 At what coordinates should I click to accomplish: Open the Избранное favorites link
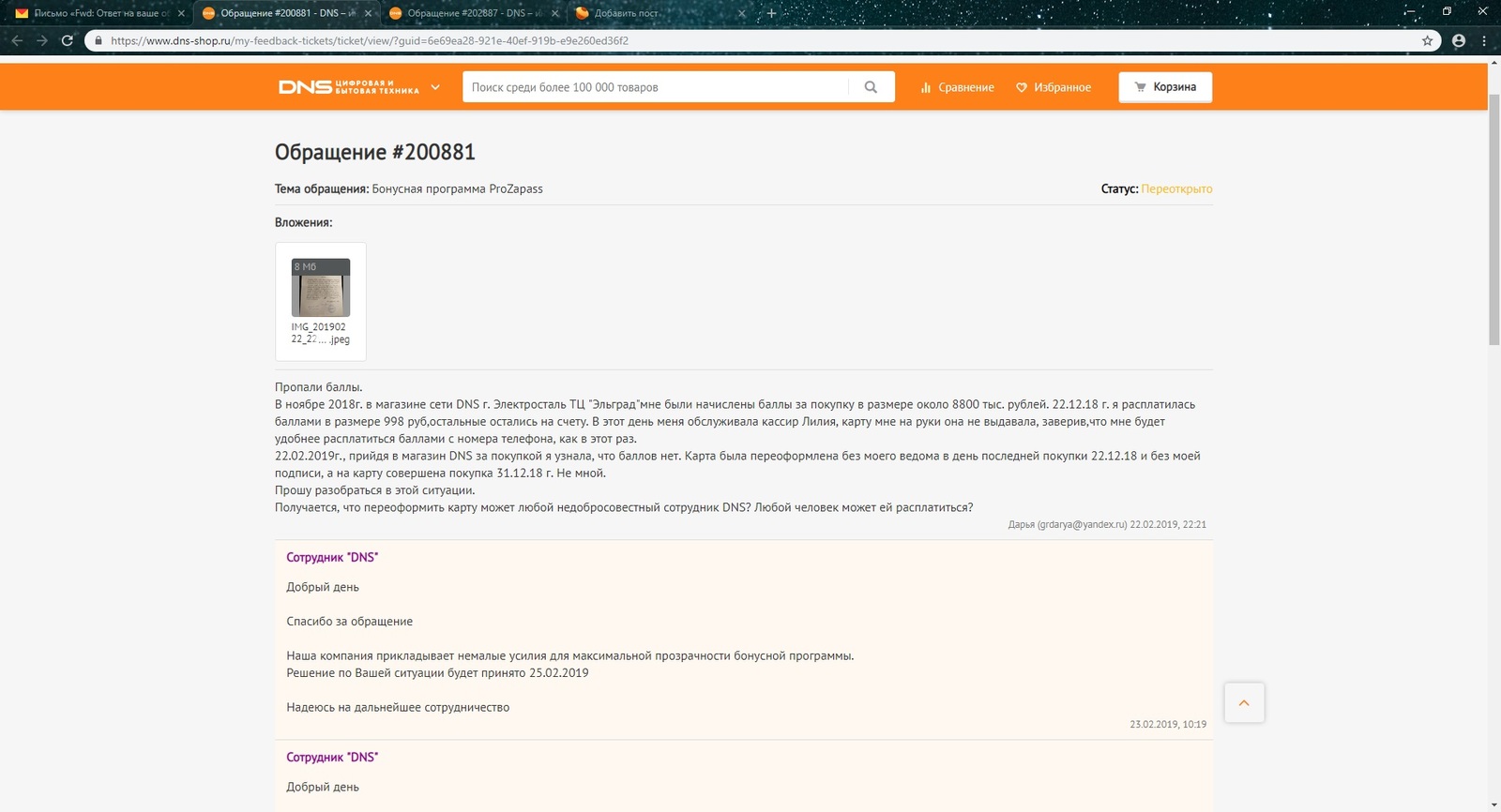coord(1054,87)
